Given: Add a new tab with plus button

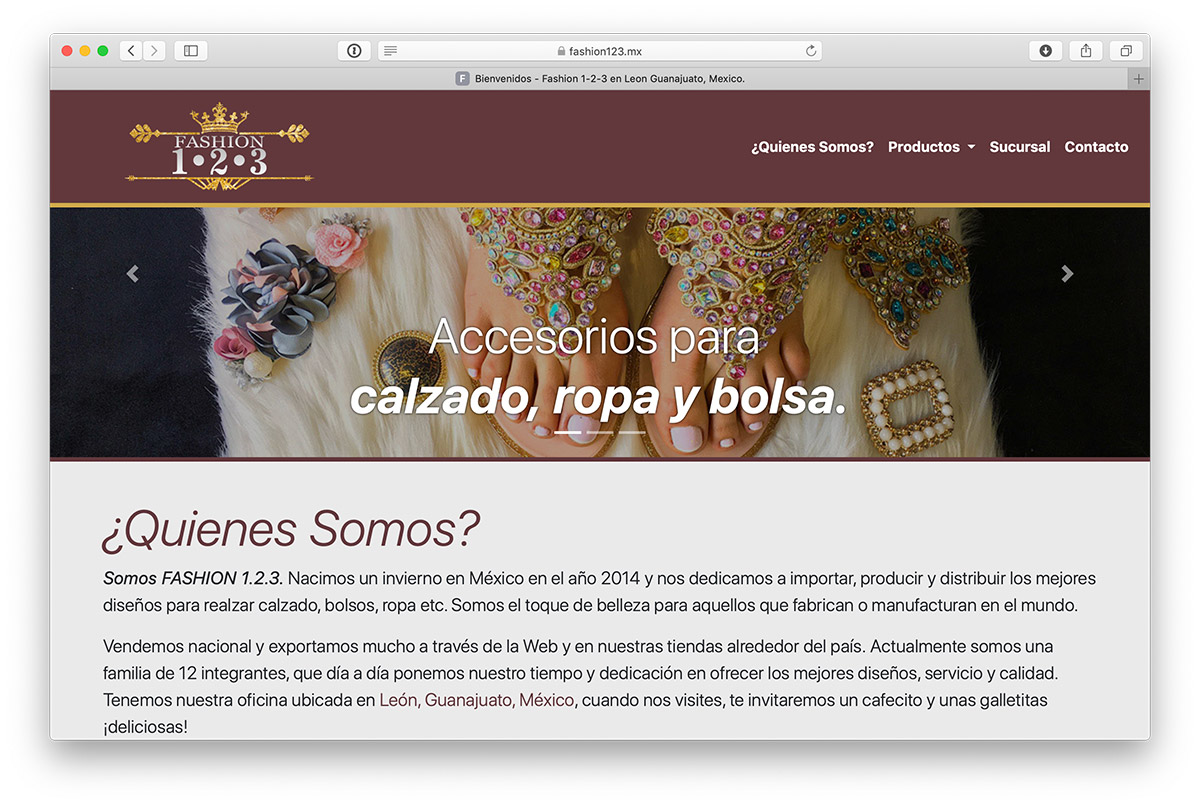Looking at the screenshot, I should 1138,79.
